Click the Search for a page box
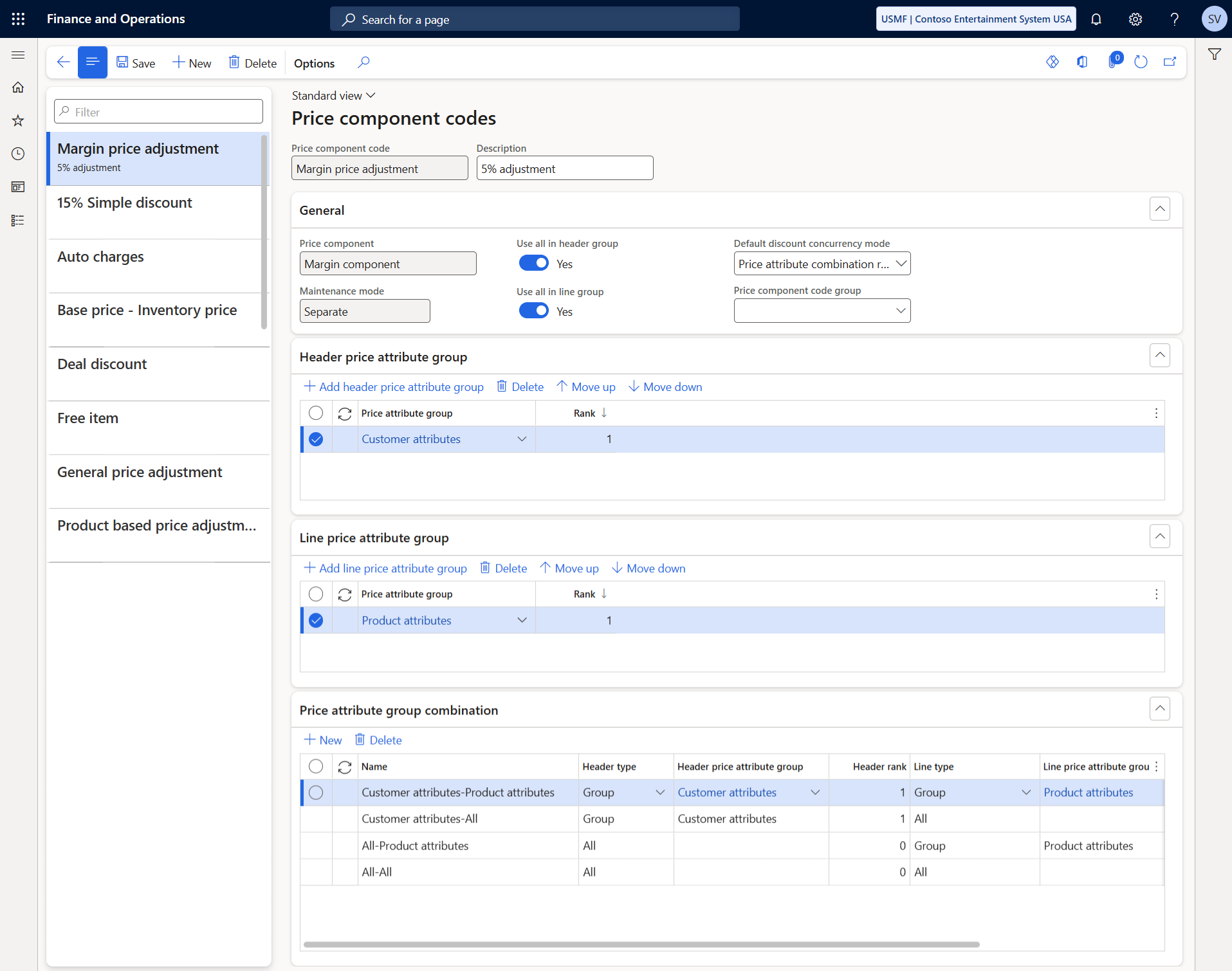Viewport: 1232px width, 971px height. tap(535, 19)
